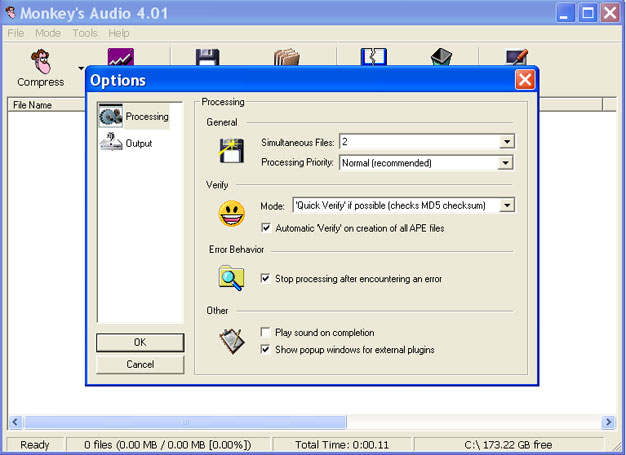Click the monitor with pen toolbar icon
This screenshot has height=455, width=626.
pos(517,57)
